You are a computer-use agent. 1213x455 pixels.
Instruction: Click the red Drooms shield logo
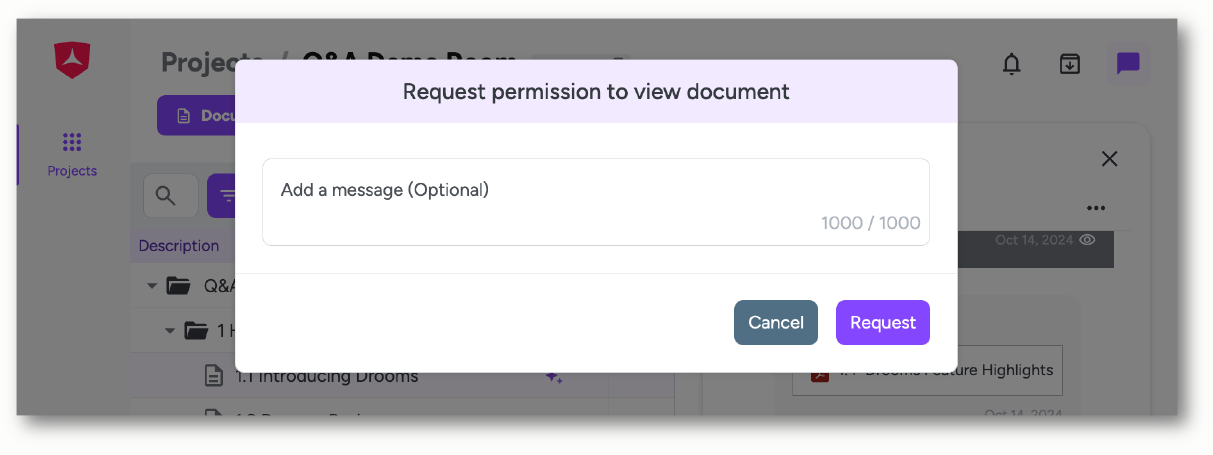click(72, 60)
